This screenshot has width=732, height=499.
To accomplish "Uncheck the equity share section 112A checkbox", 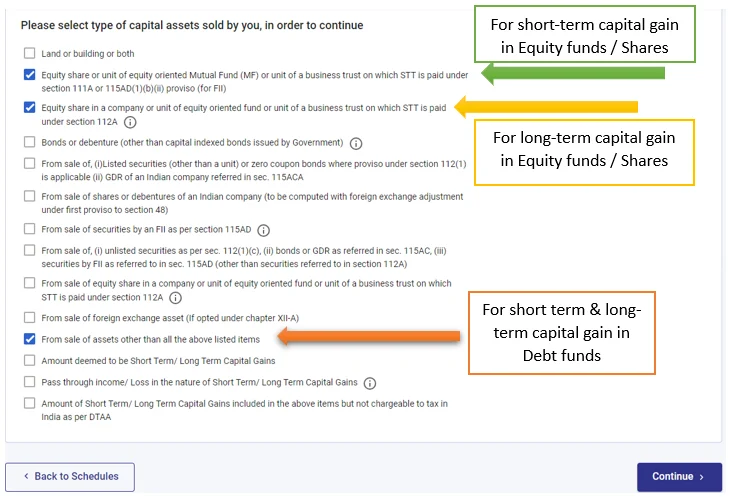I will tap(30, 108).
